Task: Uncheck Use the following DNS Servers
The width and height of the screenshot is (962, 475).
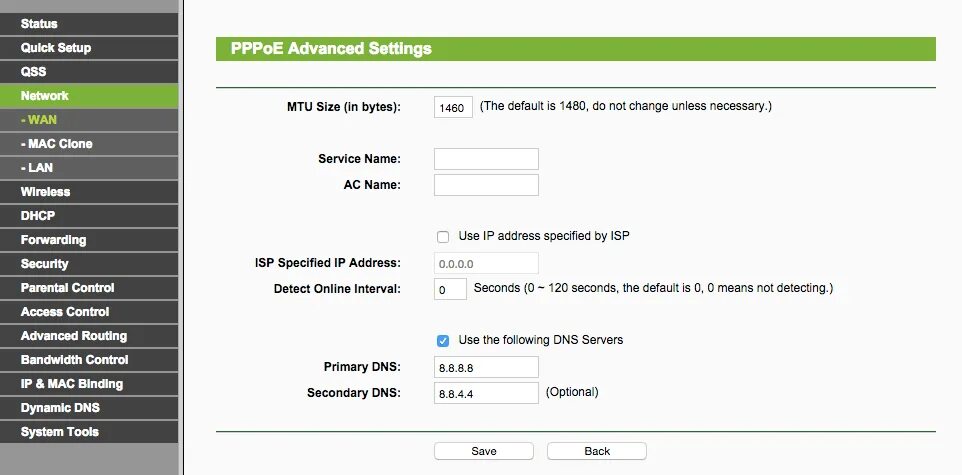Action: [443, 341]
